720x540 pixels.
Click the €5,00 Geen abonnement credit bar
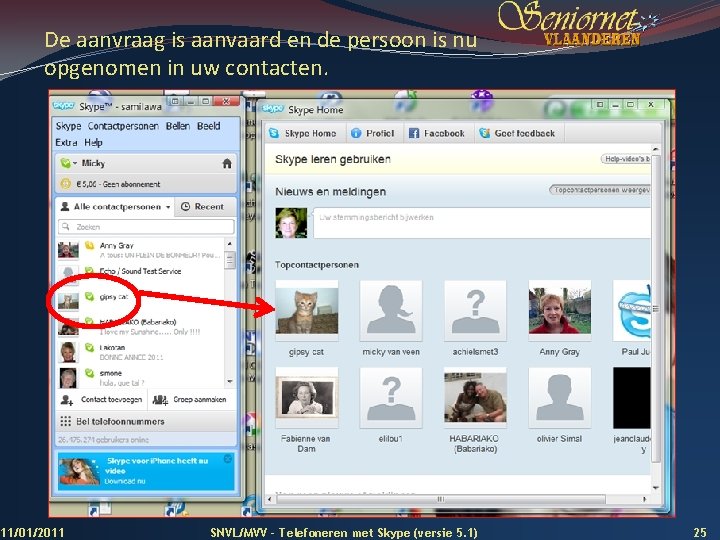[x=146, y=184]
